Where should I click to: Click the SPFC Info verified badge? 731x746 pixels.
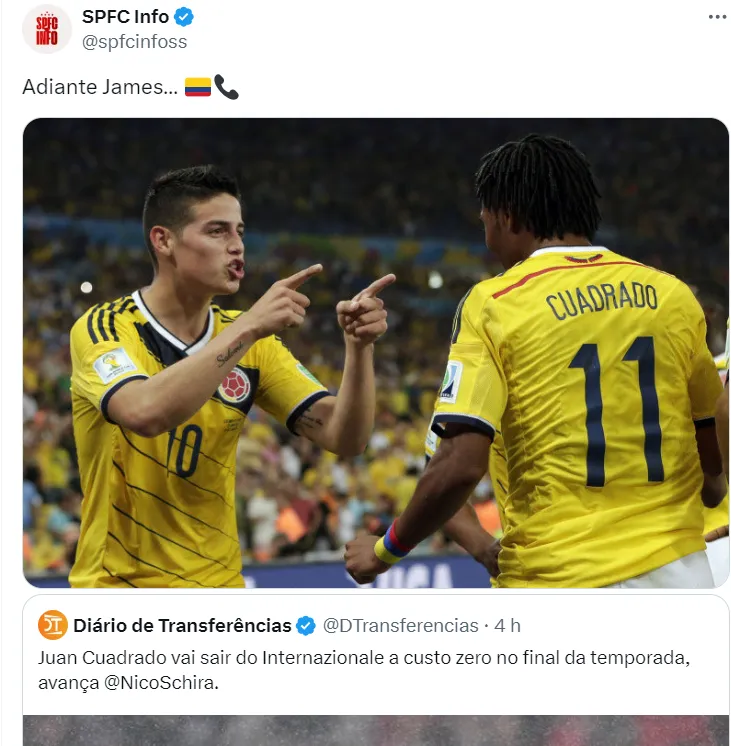click(x=184, y=17)
